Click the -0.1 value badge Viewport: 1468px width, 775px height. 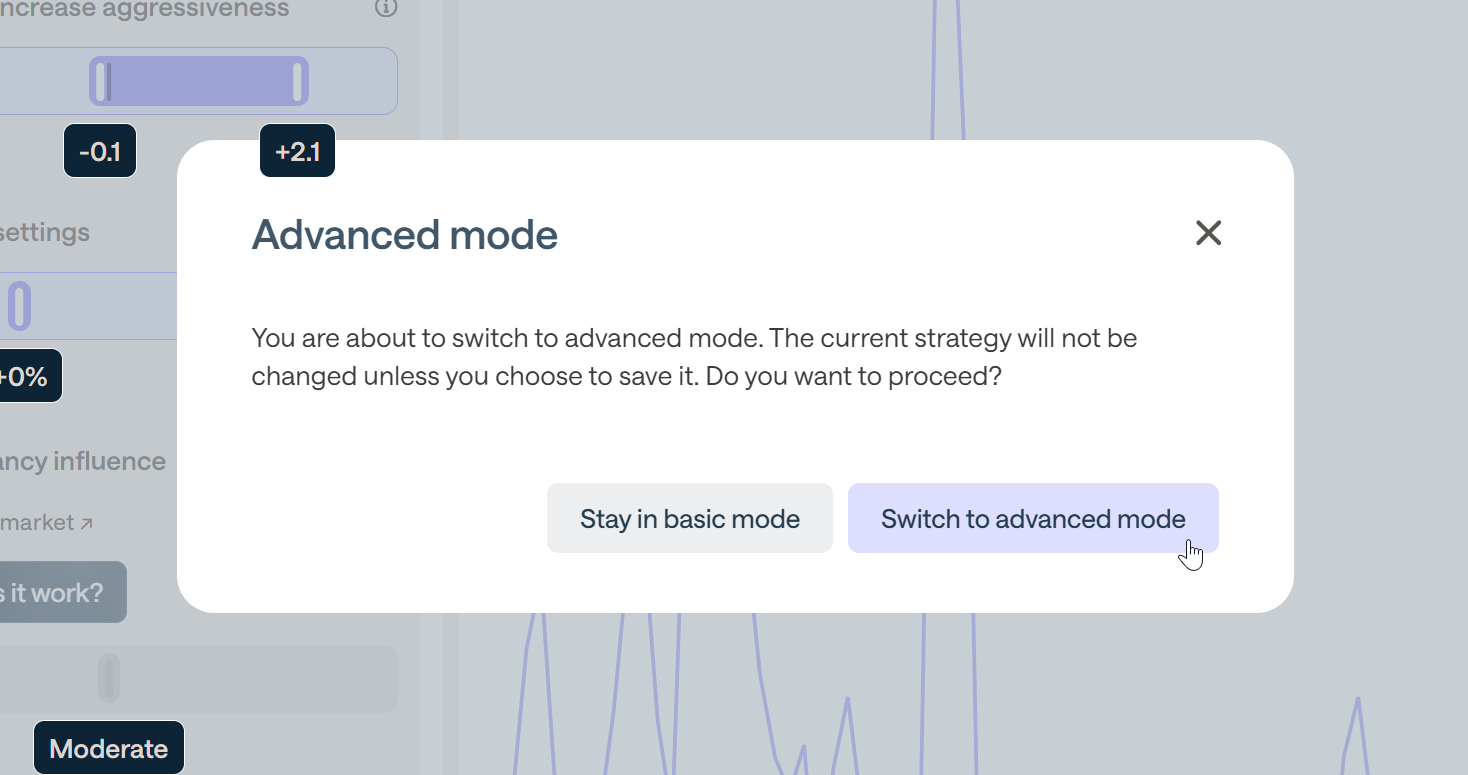[x=100, y=152]
